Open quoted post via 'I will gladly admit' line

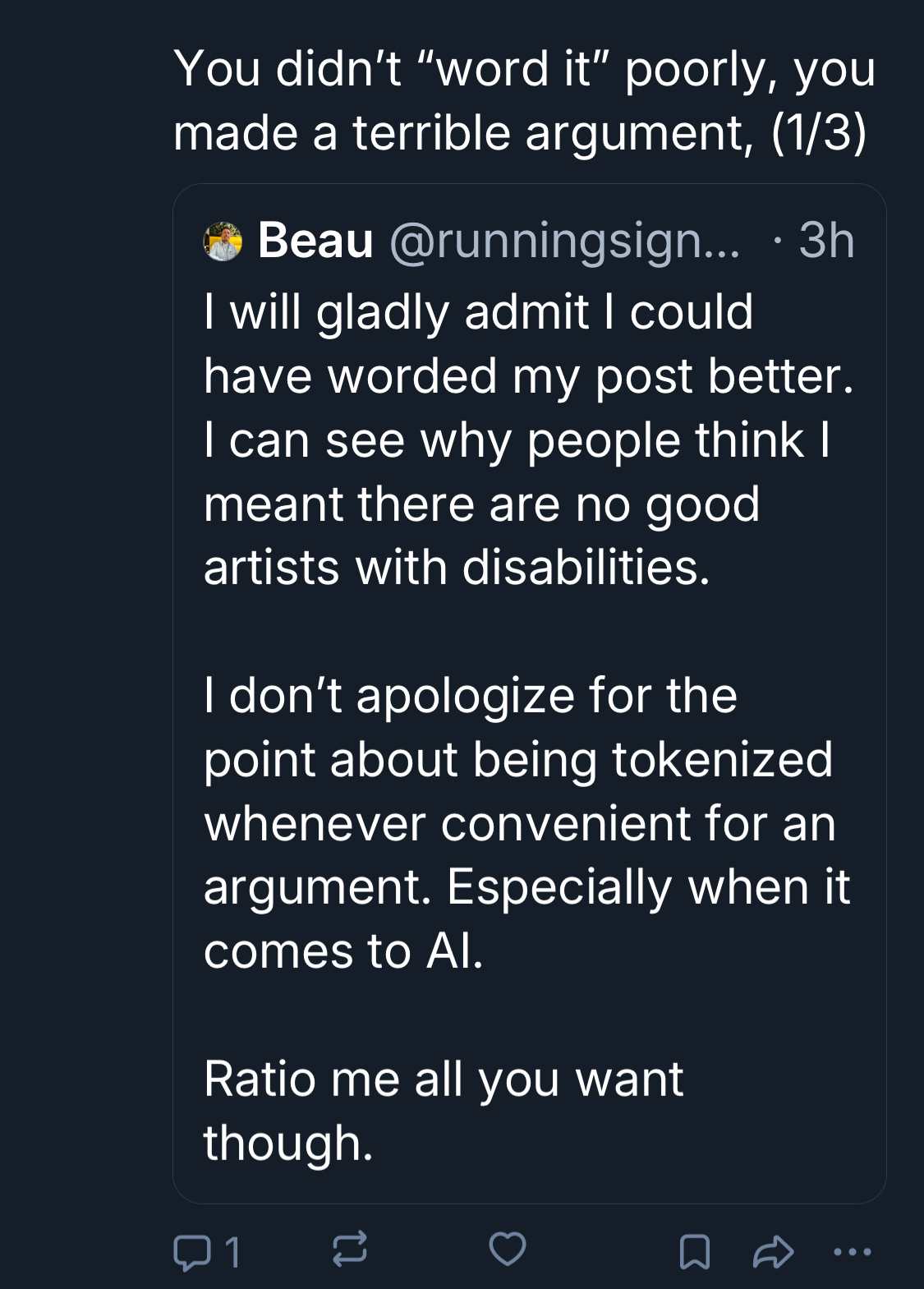pos(478,312)
